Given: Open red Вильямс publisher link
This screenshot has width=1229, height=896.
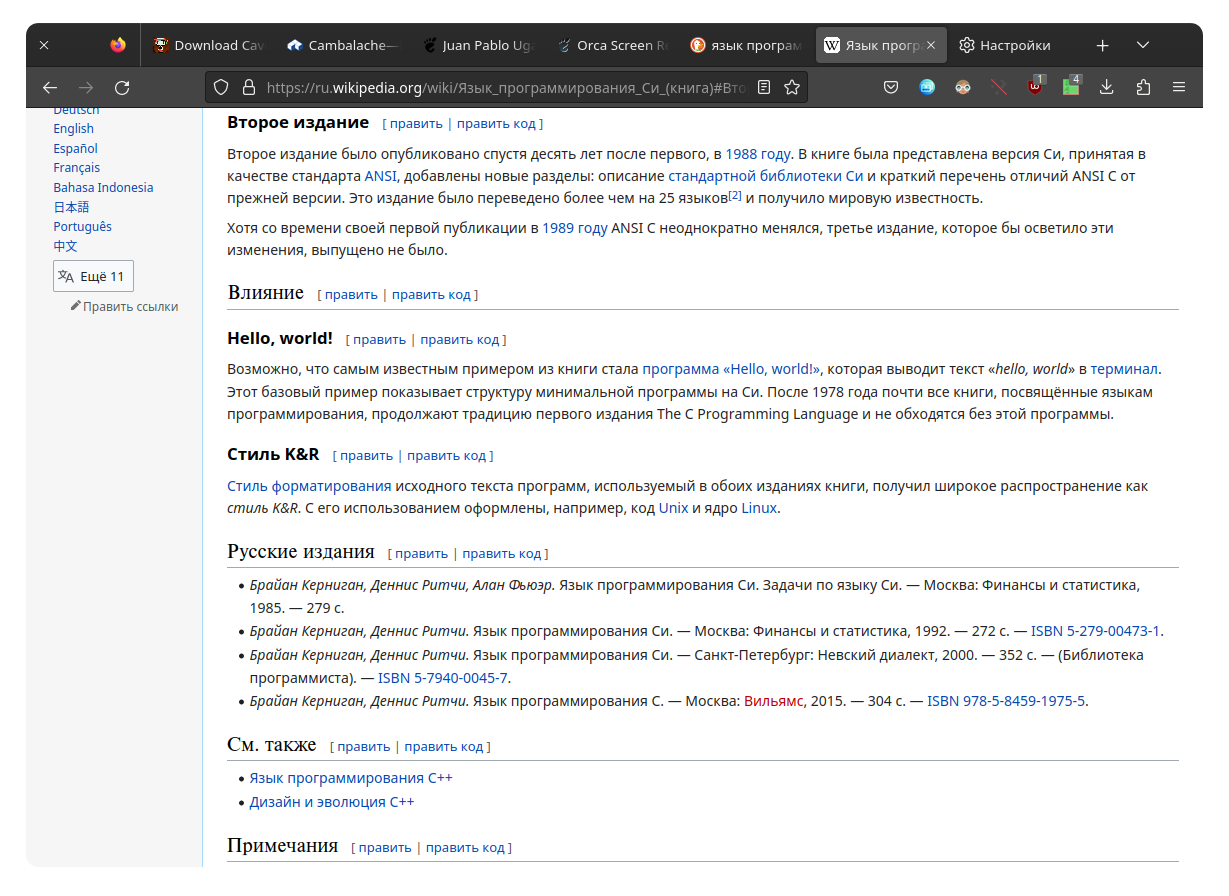Looking at the screenshot, I should point(774,701).
